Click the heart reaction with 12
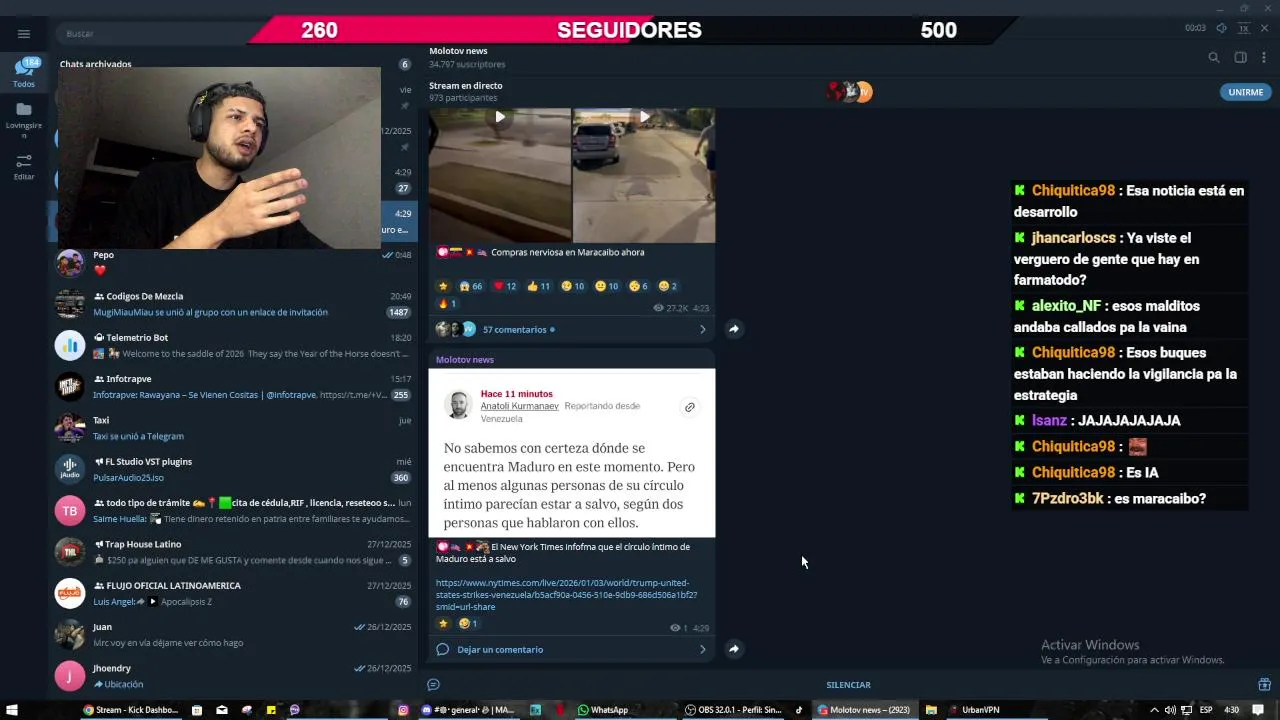The height and width of the screenshot is (720, 1280). pyautogui.click(x=505, y=286)
